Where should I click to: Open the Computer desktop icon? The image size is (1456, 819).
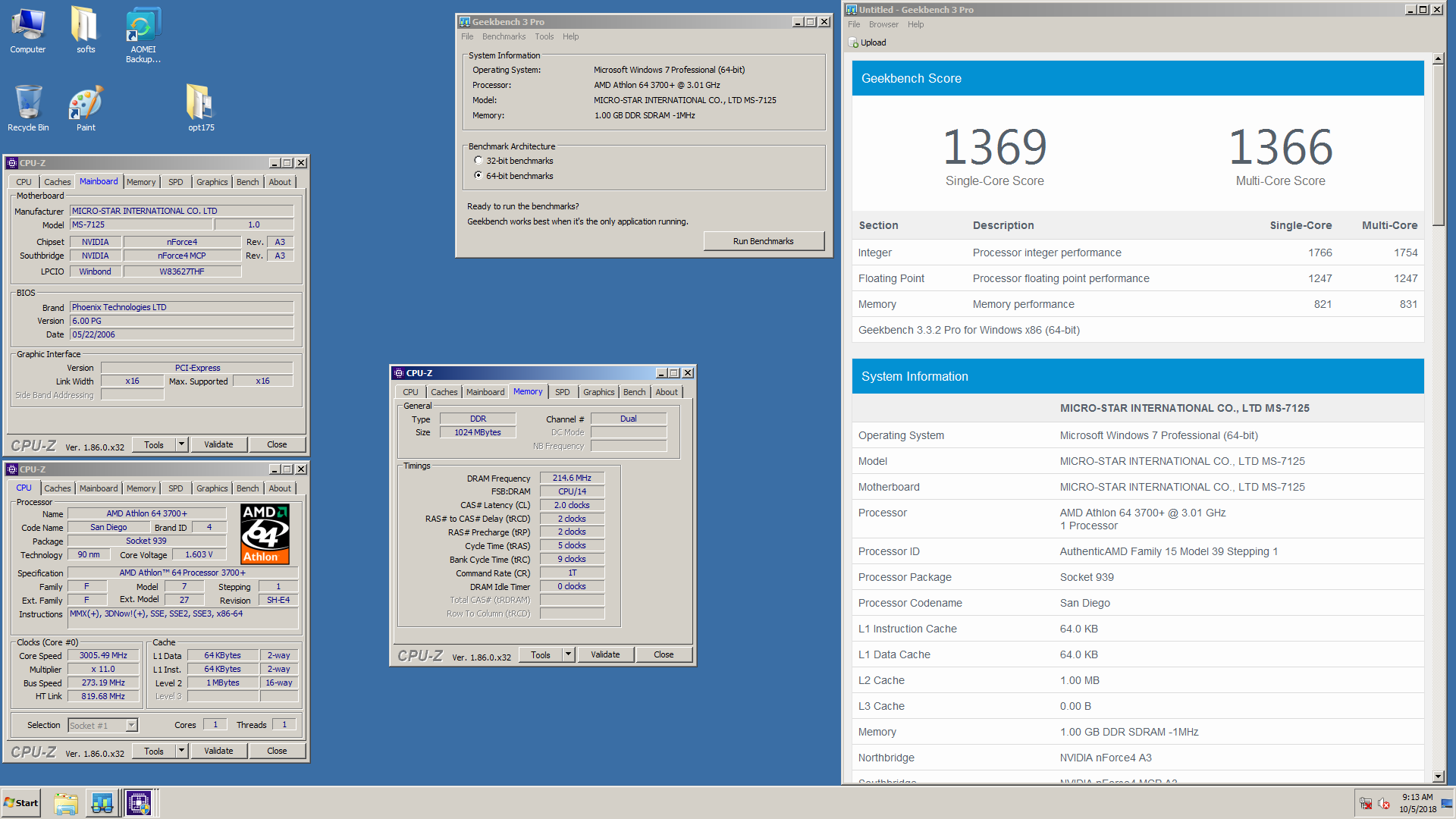pyautogui.click(x=28, y=30)
